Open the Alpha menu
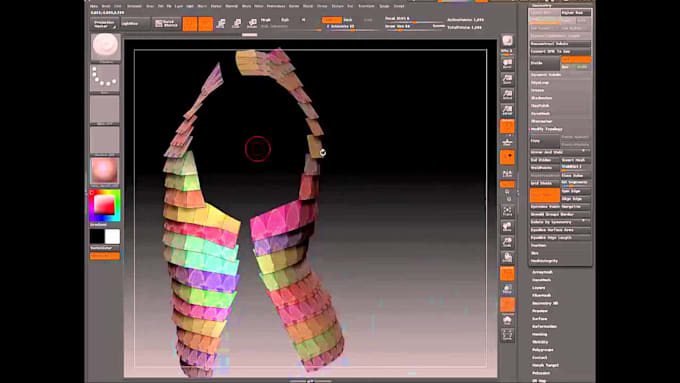680x383 pixels. [x=94, y=6]
